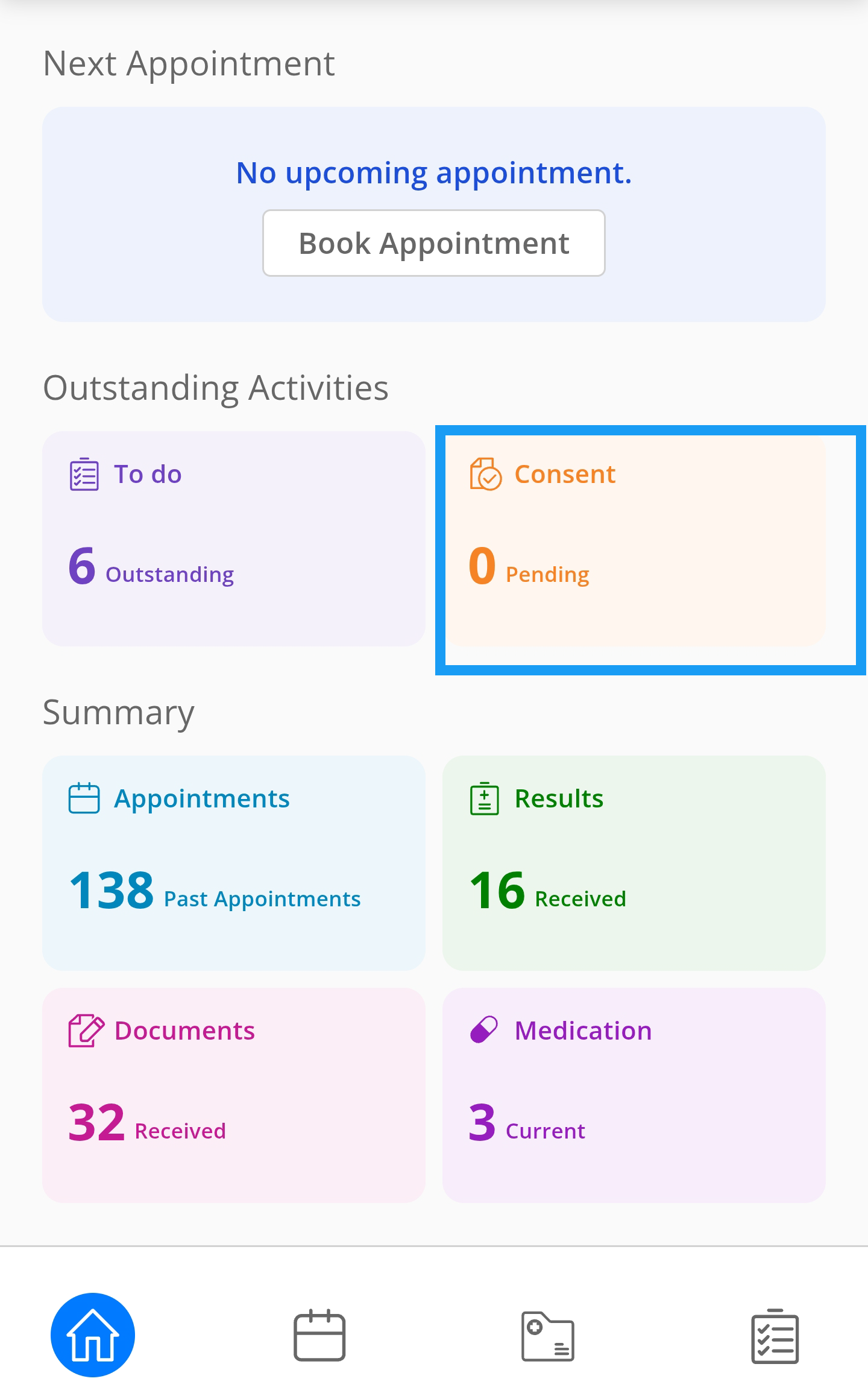The height and width of the screenshot is (1399, 868).
Task: Tap the Documents edit icon
Action: click(86, 1031)
